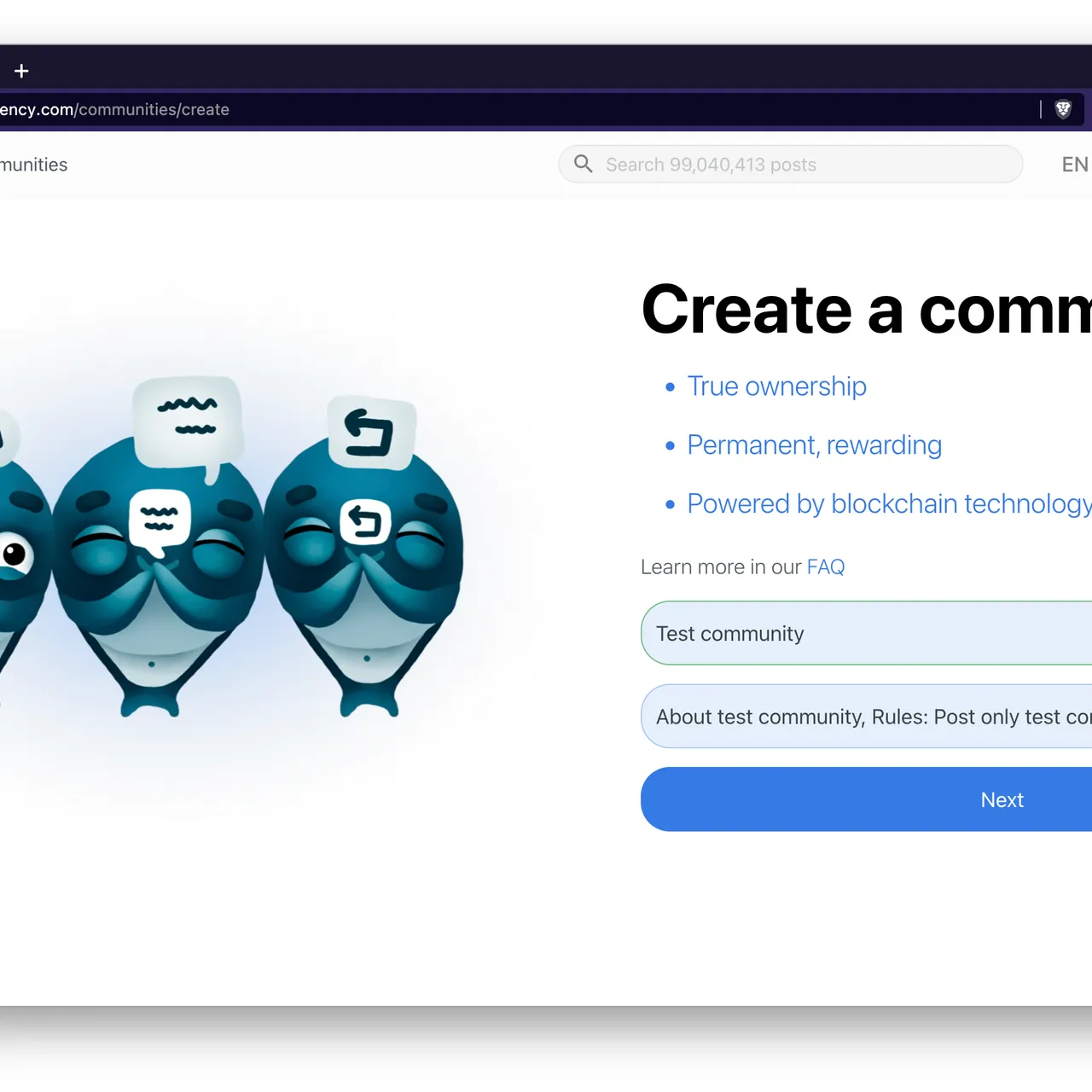The height and width of the screenshot is (1092, 1092).
Task: Expand the FAQ link
Action: tap(825, 566)
